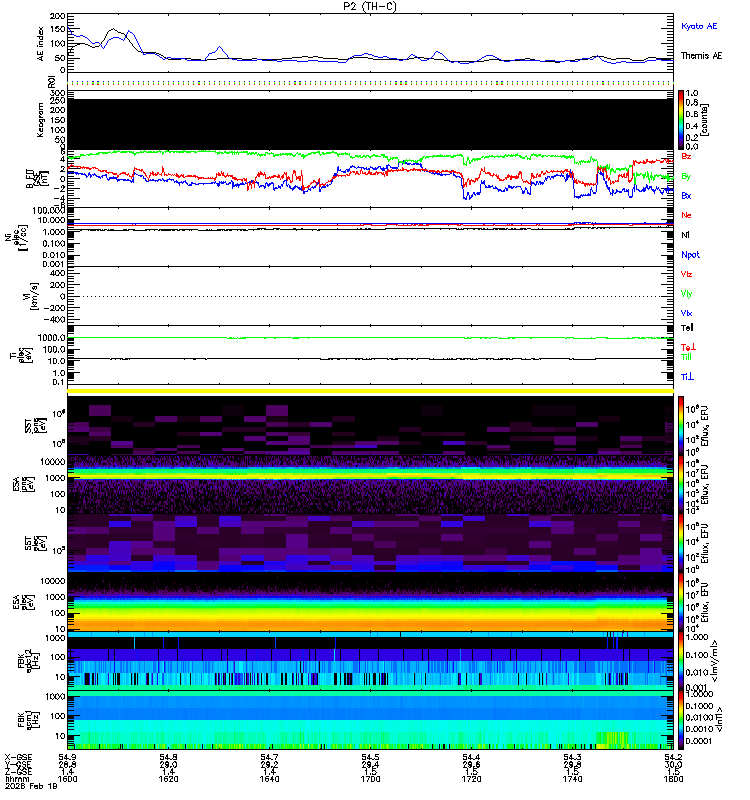This screenshot has height=800, width=750.
Task: Click the Kyoto AE legend label
Action: click(699, 26)
